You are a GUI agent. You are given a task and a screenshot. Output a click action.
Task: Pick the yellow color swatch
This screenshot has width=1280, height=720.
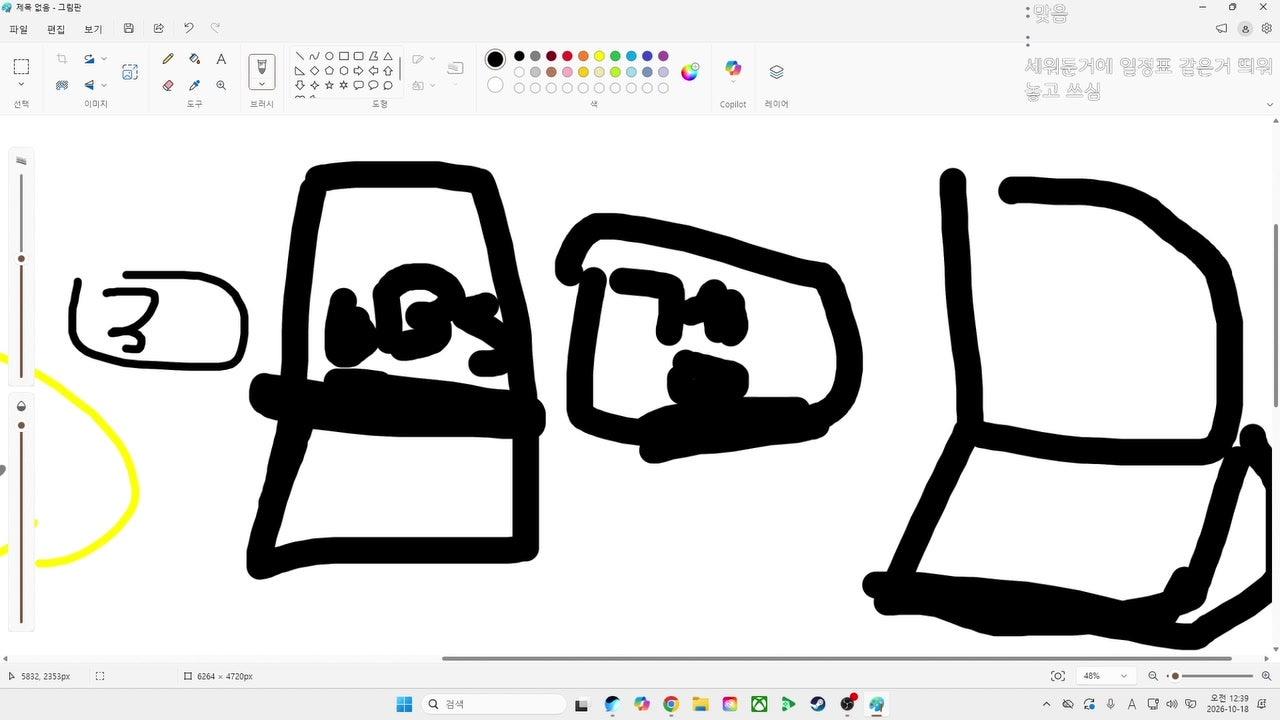click(599, 56)
